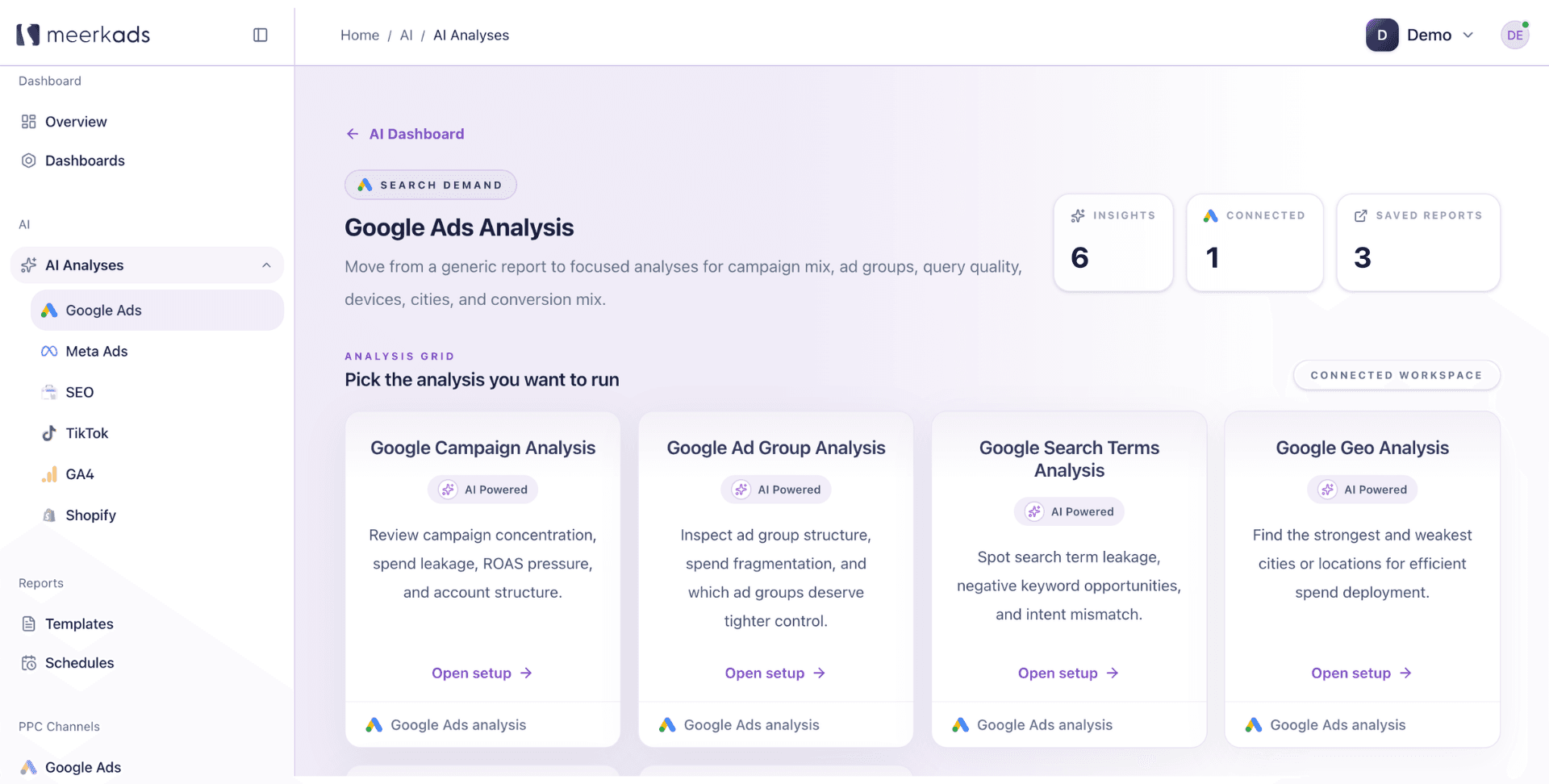Click the Search Demand badge
Viewport: 1549px width, 784px height.
[431, 185]
